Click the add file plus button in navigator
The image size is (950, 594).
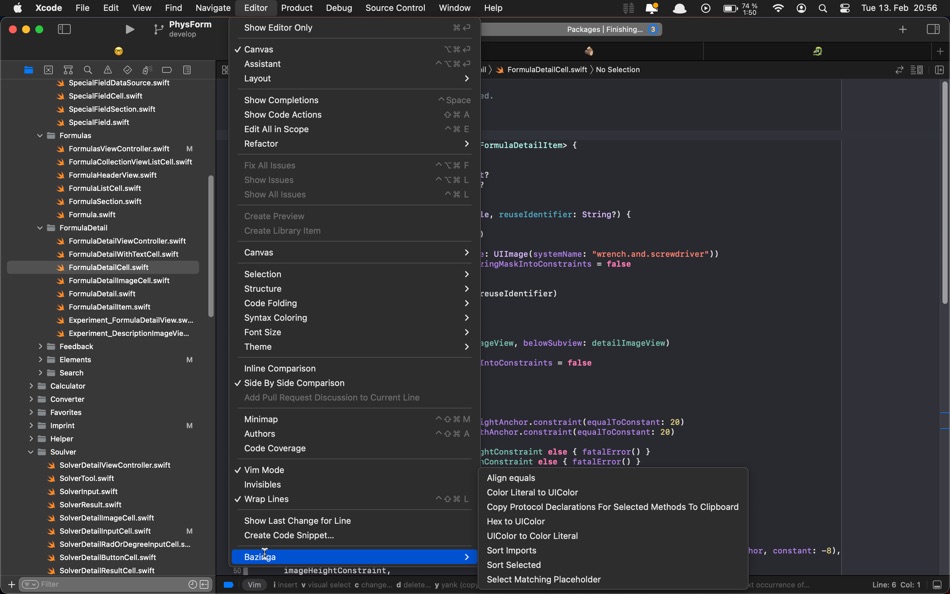(11, 584)
